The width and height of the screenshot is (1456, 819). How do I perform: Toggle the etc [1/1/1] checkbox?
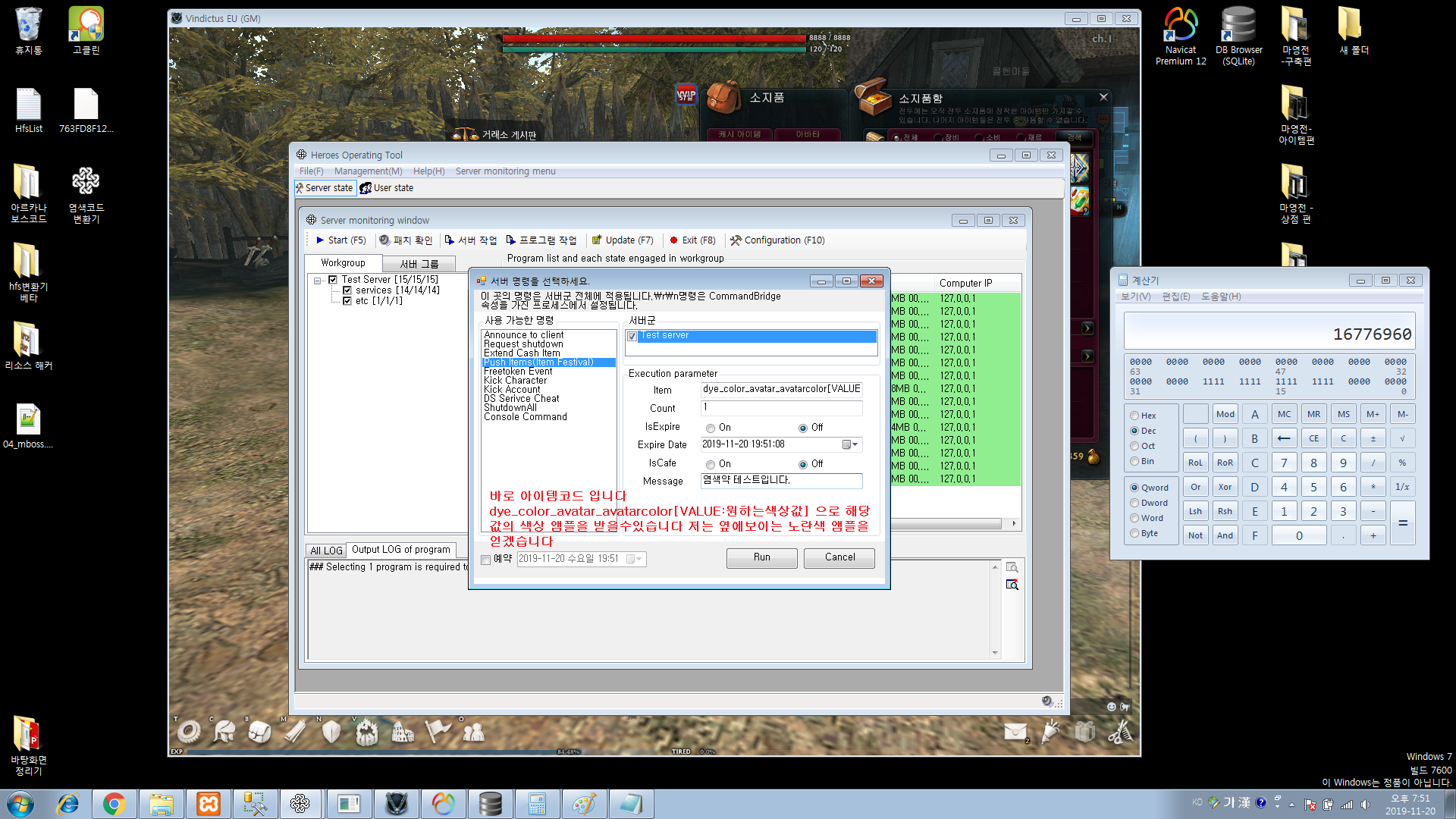click(347, 301)
